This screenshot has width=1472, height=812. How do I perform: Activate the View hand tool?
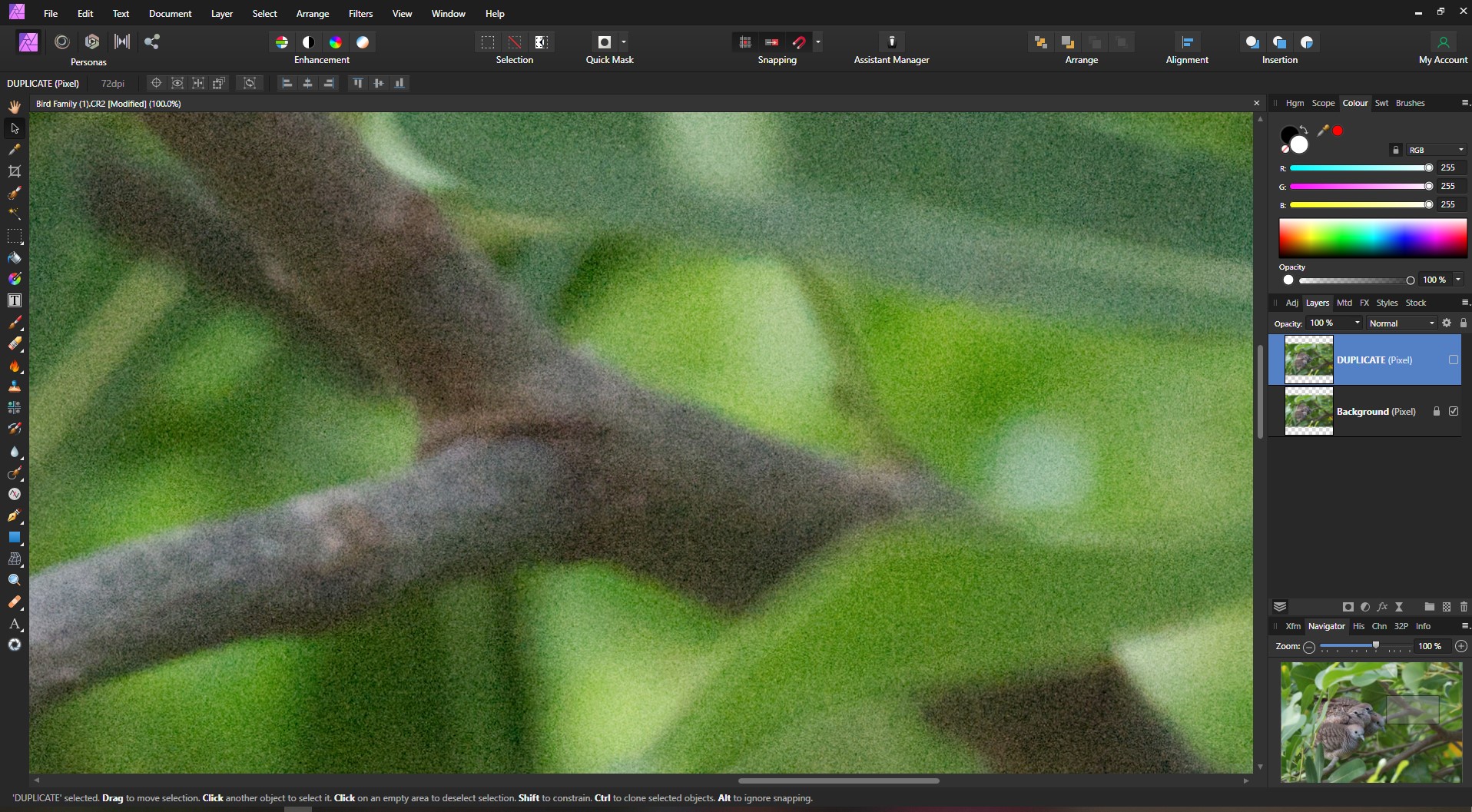point(15,107)
